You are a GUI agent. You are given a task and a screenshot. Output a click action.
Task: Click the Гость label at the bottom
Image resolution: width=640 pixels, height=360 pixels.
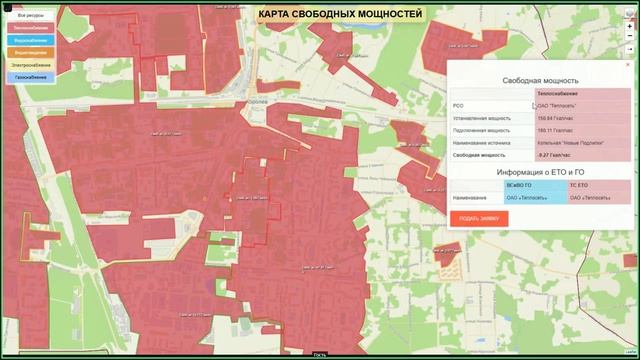click(x=320, y=355)
